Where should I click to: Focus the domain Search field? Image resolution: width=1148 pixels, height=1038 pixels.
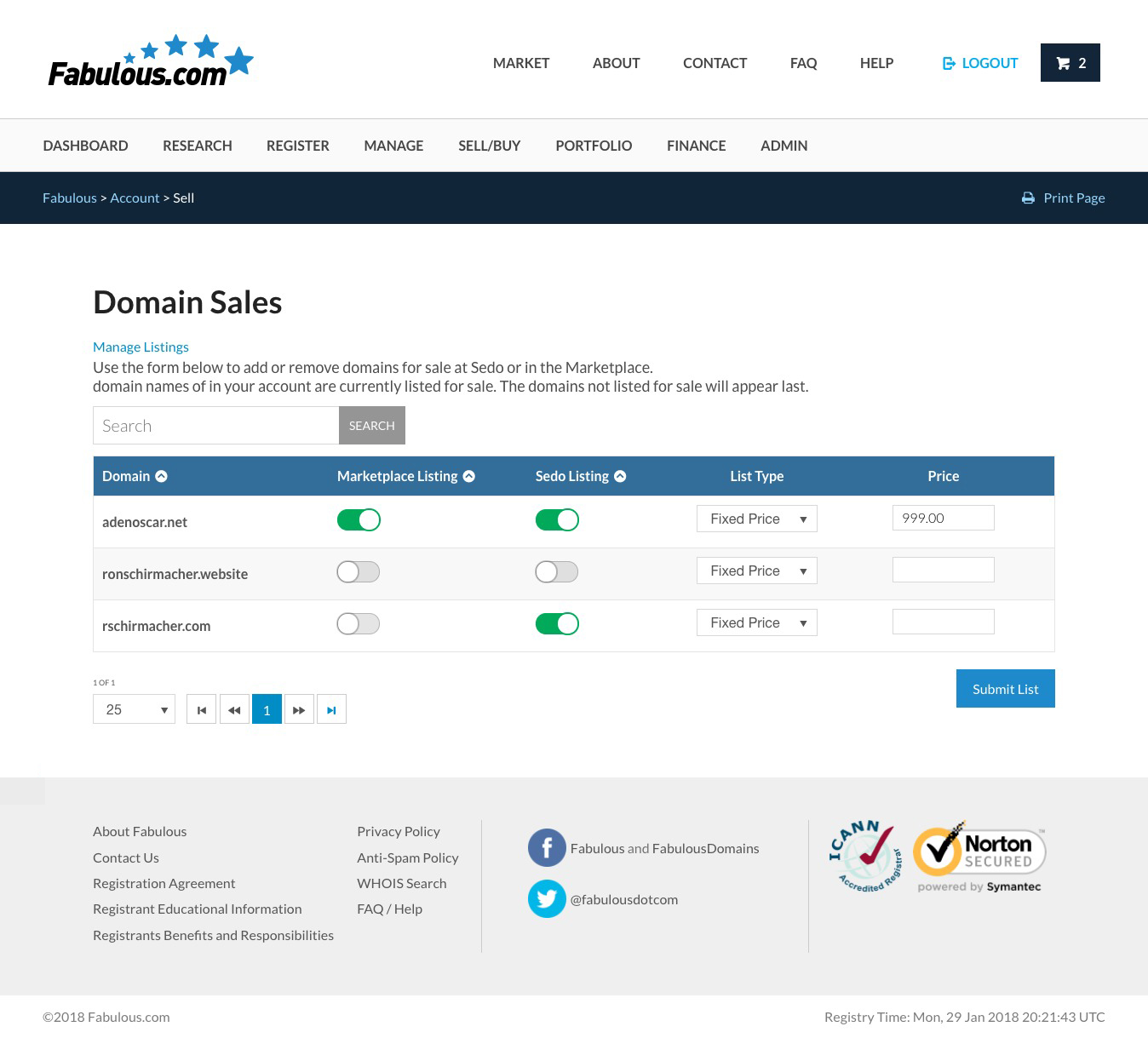(216, 426)
